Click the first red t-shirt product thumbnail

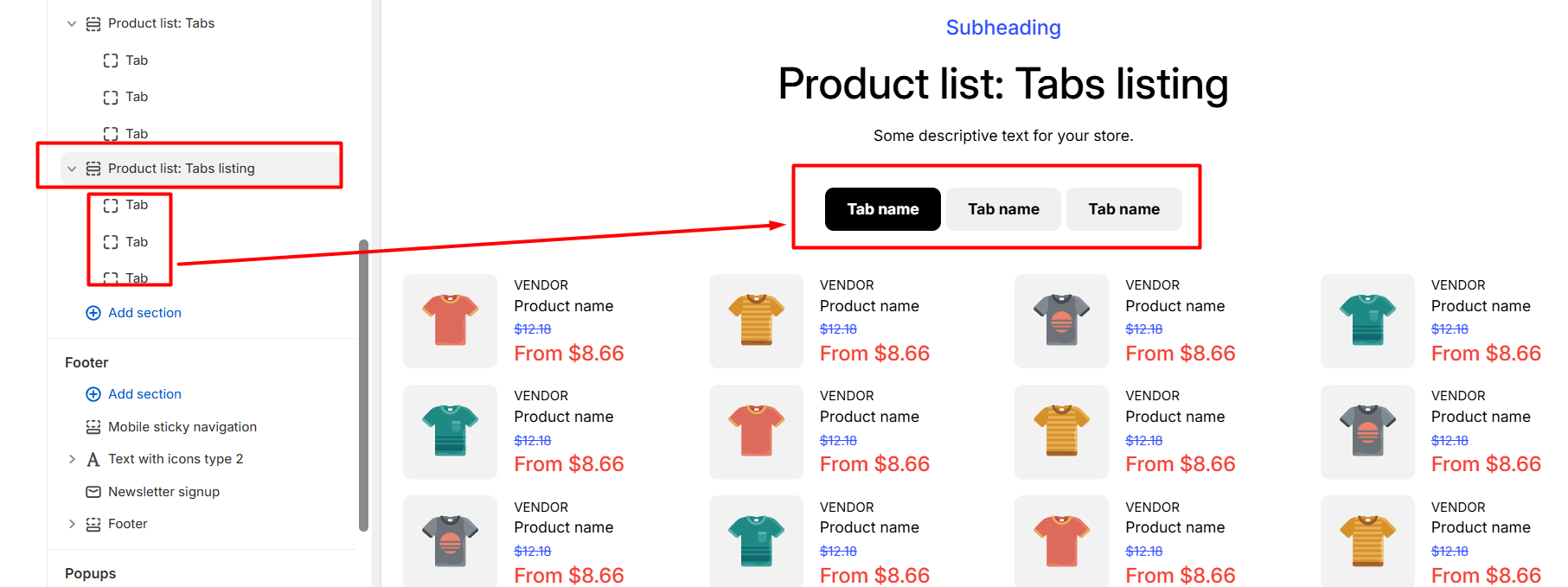click(450, 321)
